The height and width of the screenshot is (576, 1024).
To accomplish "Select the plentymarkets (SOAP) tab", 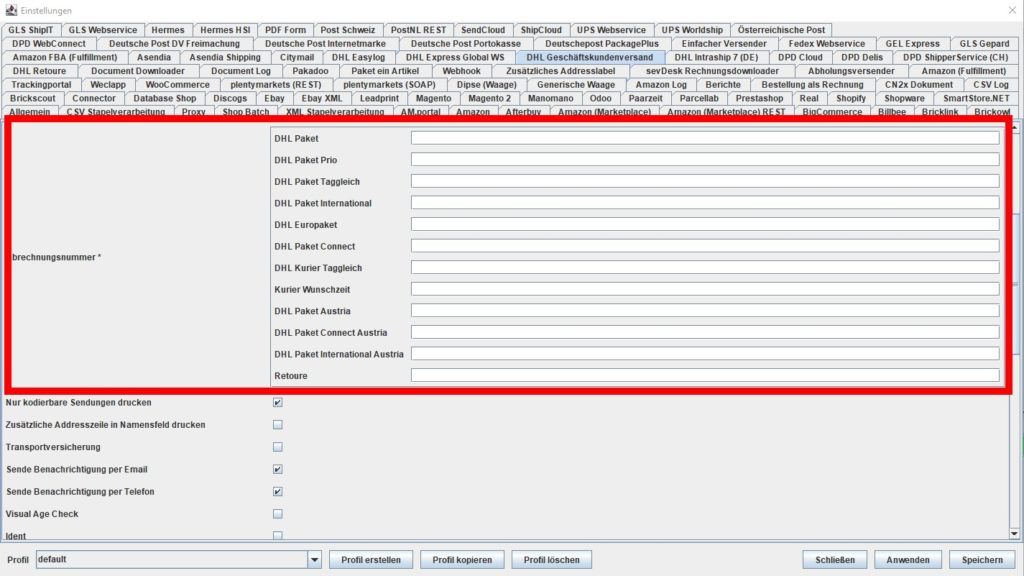I will [389, 85].
